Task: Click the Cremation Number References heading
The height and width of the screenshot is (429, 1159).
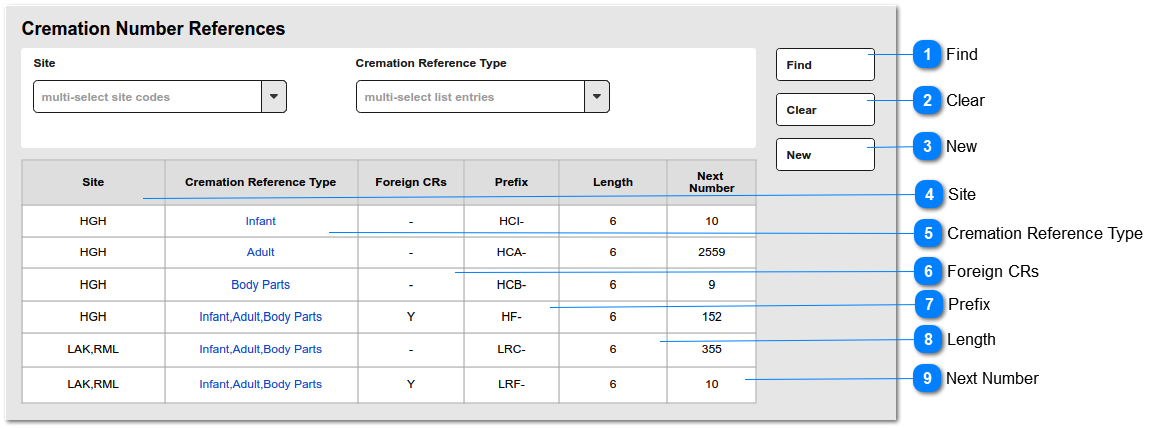Action: click(153, 29)
